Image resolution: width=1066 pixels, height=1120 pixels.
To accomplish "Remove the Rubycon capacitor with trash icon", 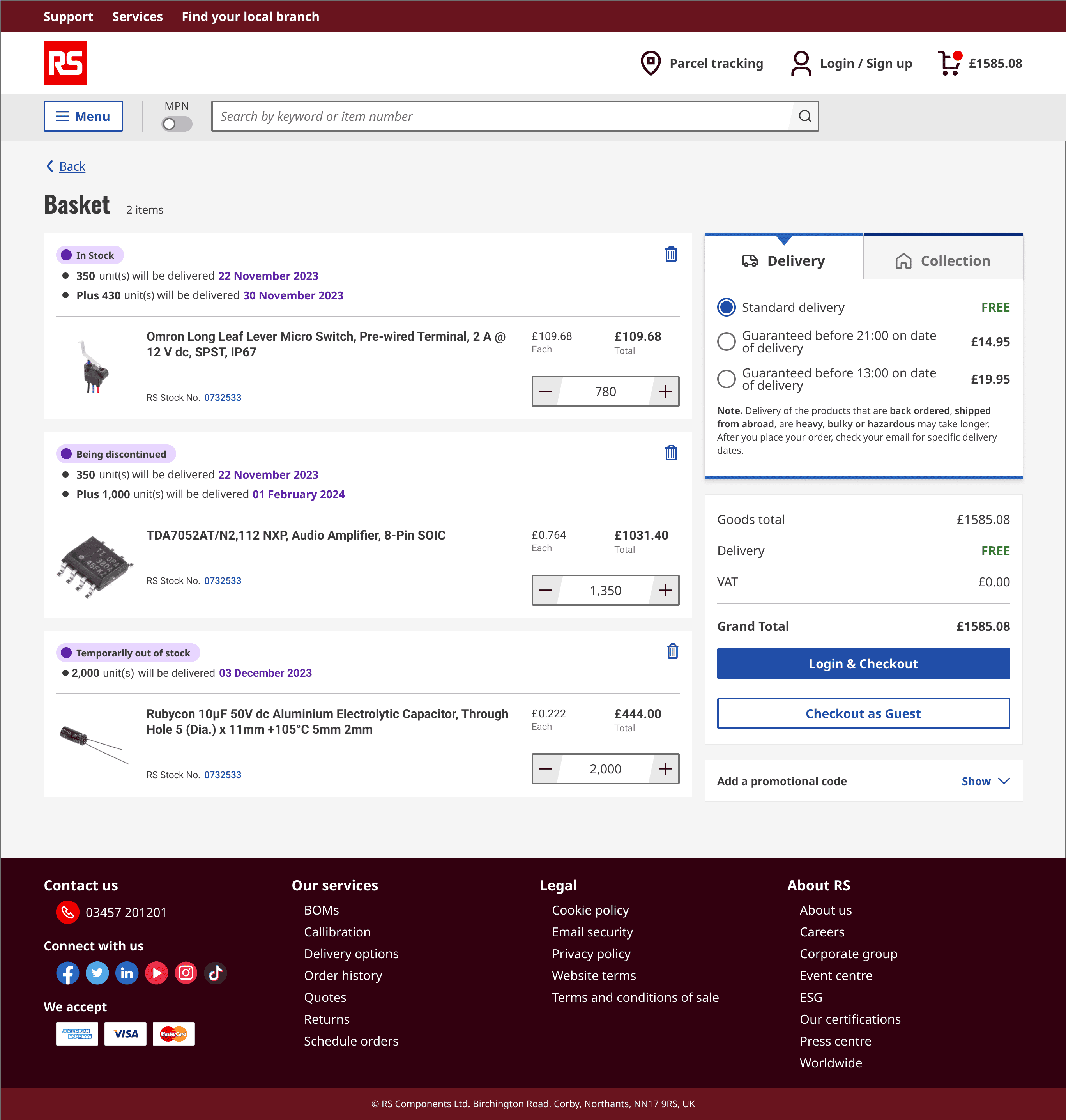I will 672,651.
